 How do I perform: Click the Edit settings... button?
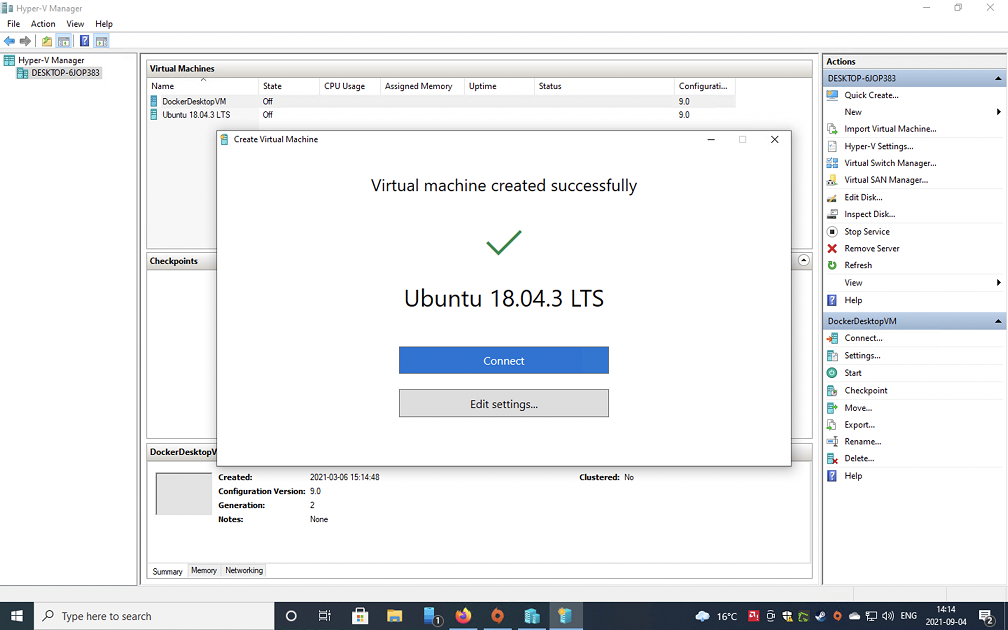click(503, 404)
